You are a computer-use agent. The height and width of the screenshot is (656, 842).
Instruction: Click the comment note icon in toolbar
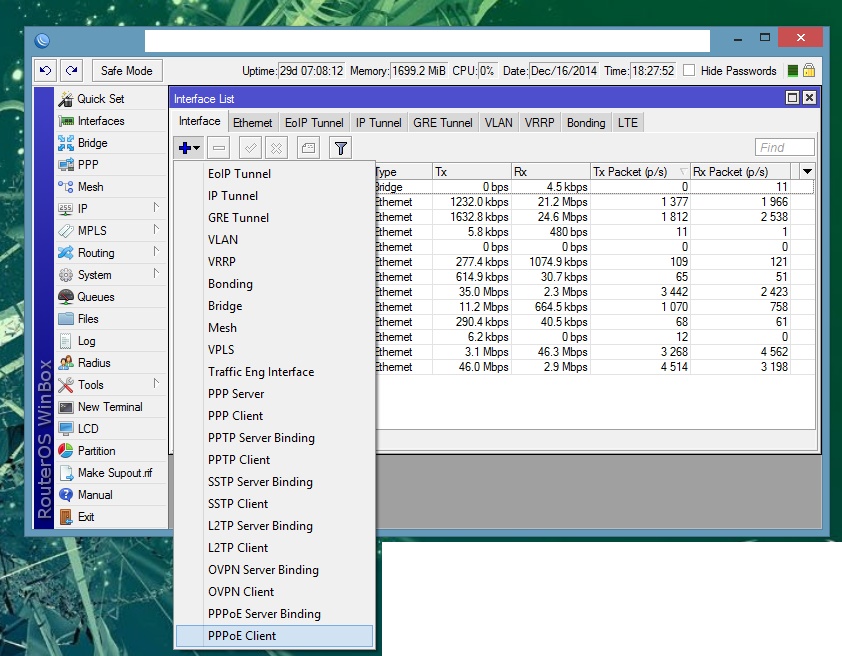pos(309,148)
